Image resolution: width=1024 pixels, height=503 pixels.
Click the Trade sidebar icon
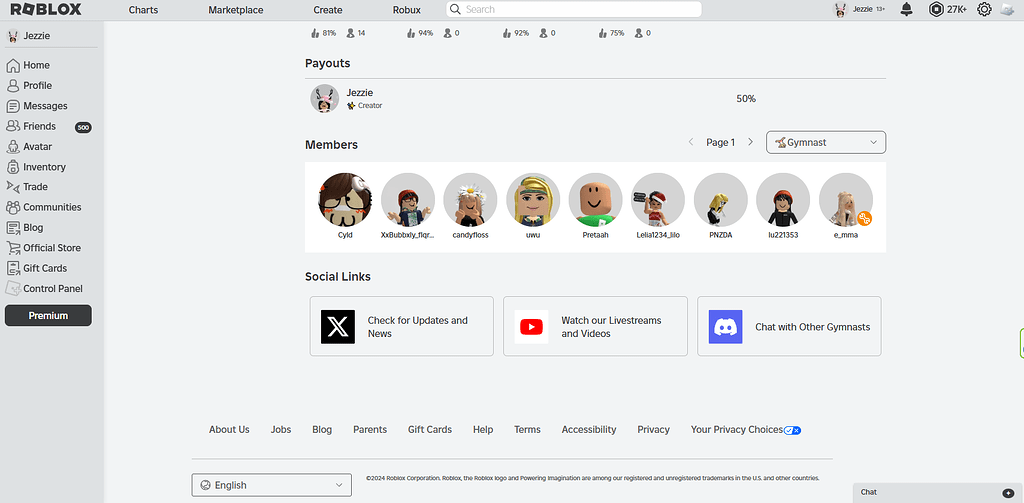point(12,187)
